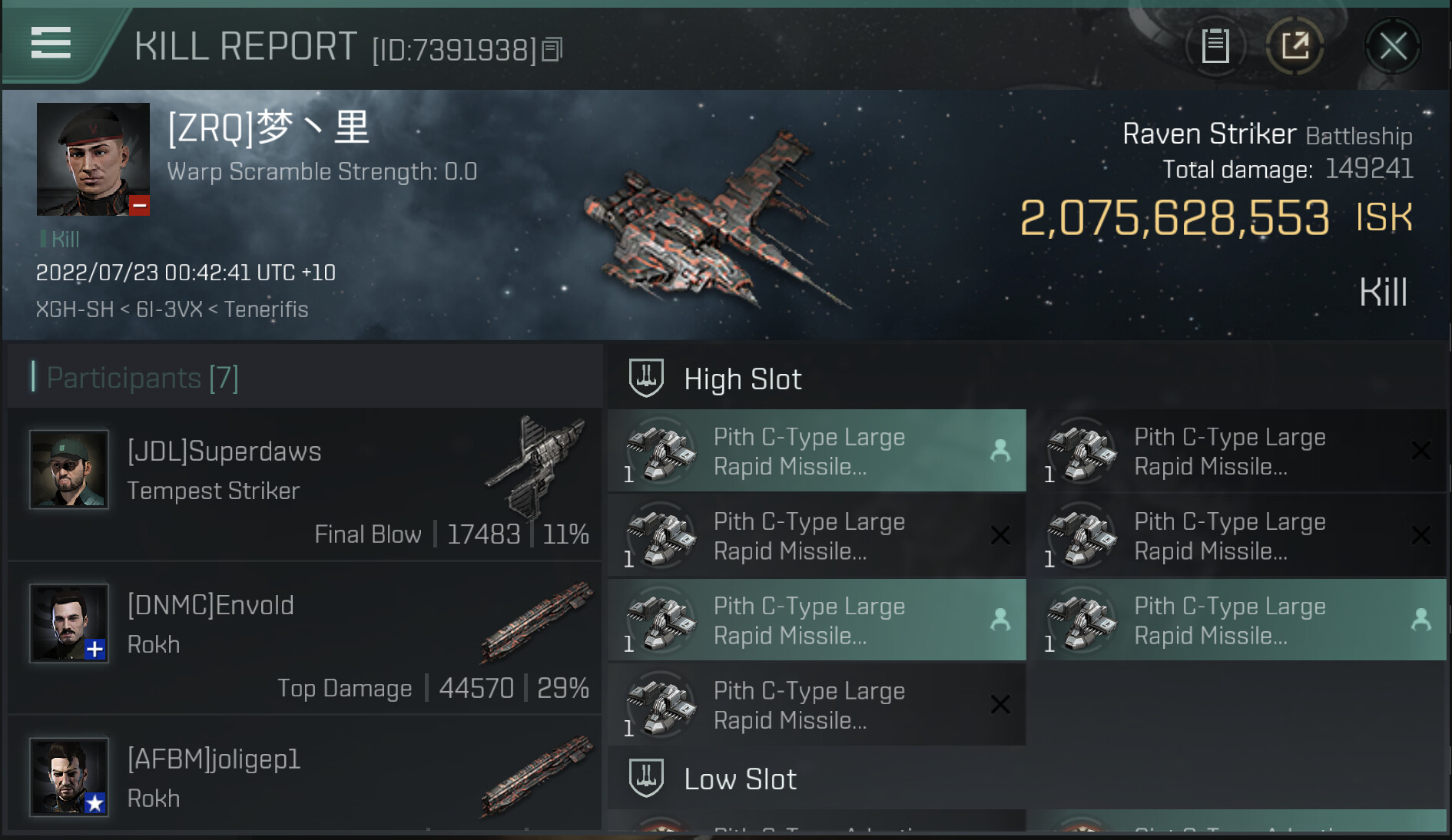
Task: Click the Low Slot shield icon
Action: 646,778
